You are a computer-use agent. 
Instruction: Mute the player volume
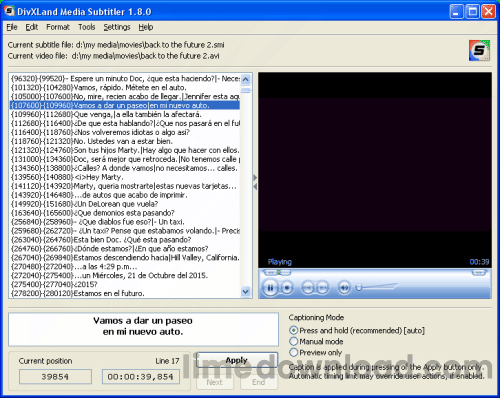pyautogui.click(x=344, y=287)
